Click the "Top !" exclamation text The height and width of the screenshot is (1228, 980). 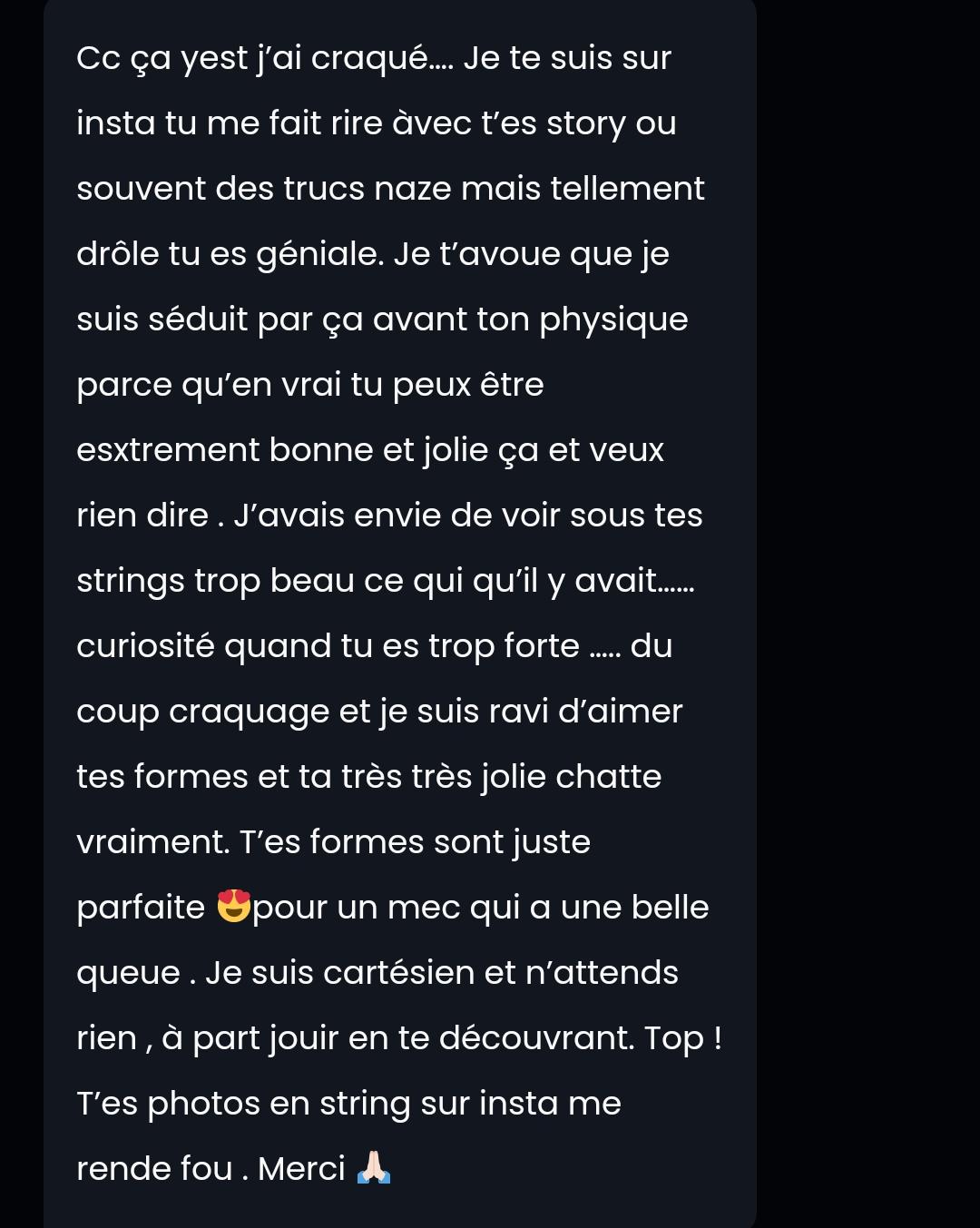pos(683,1038)
